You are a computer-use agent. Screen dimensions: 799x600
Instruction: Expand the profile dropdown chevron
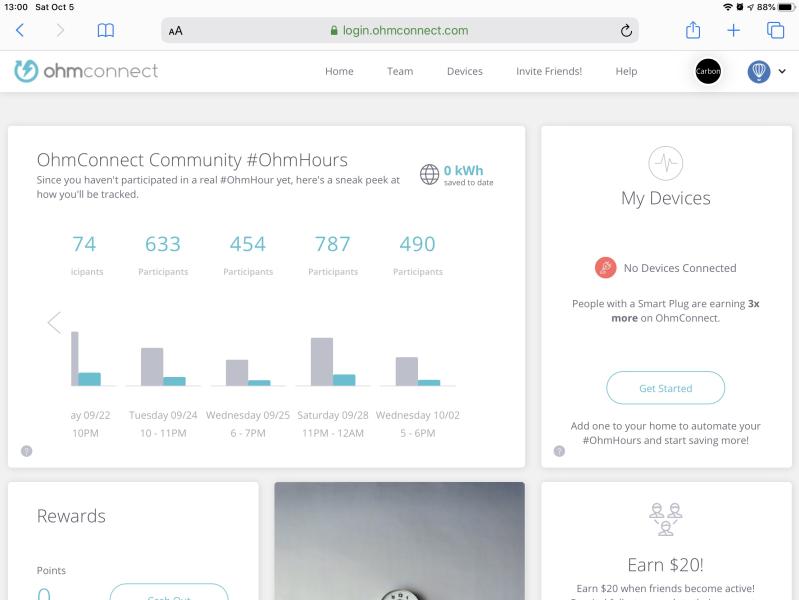point(782,71)
